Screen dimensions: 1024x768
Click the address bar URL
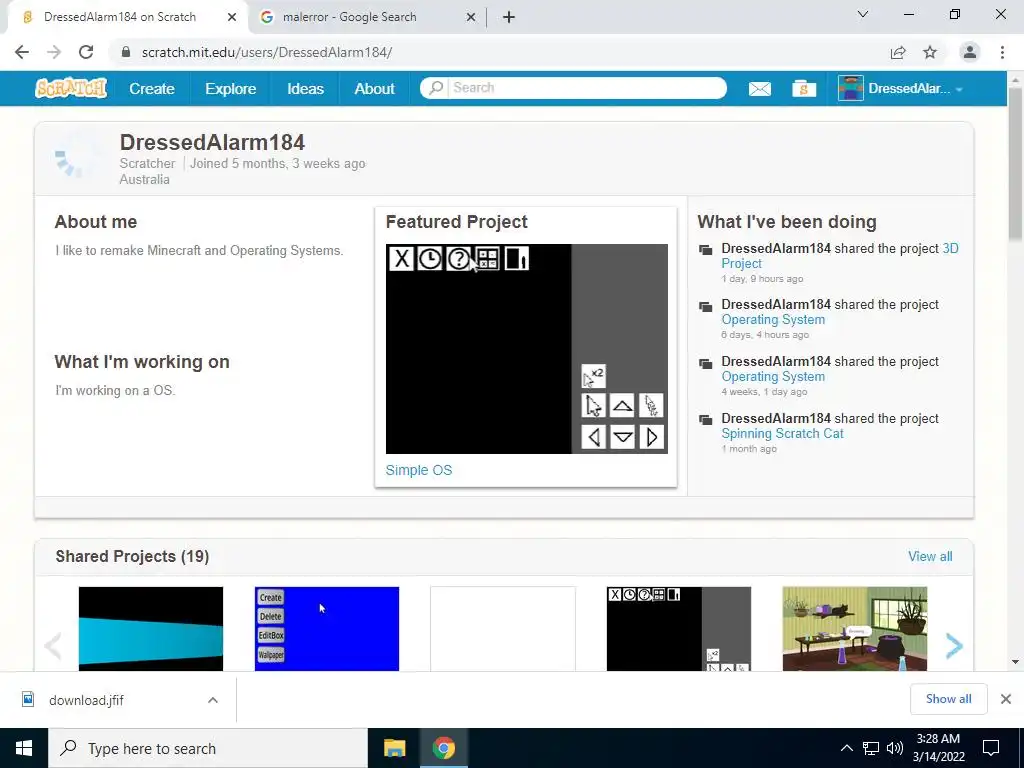pyautogui.click(x=266, y=52)
